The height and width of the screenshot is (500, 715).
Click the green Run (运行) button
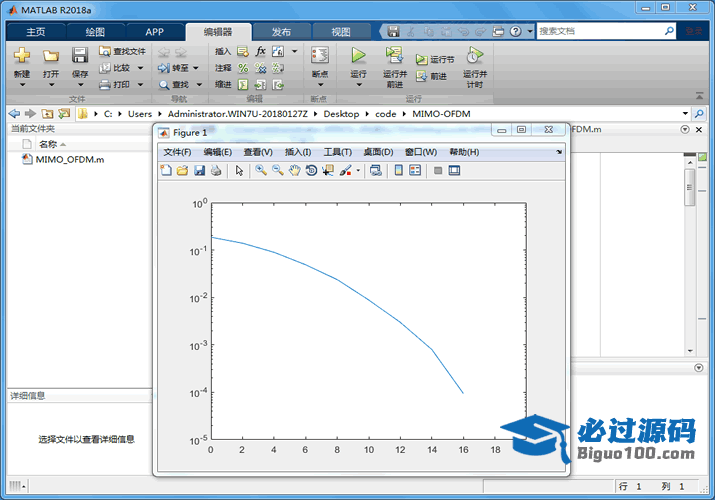(358, 56)
